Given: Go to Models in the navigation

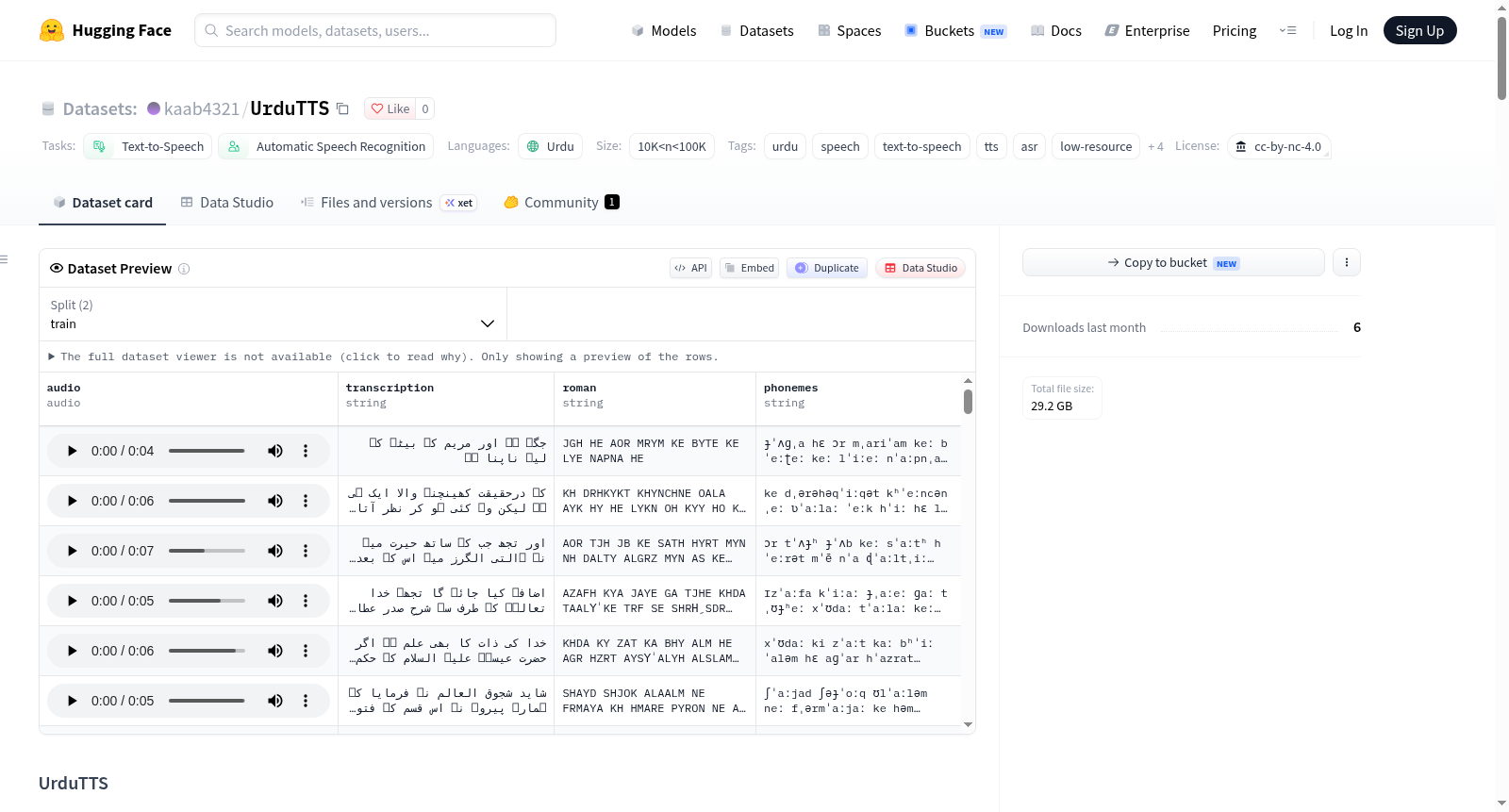Looking at the screenshot, I should [664, 30].
